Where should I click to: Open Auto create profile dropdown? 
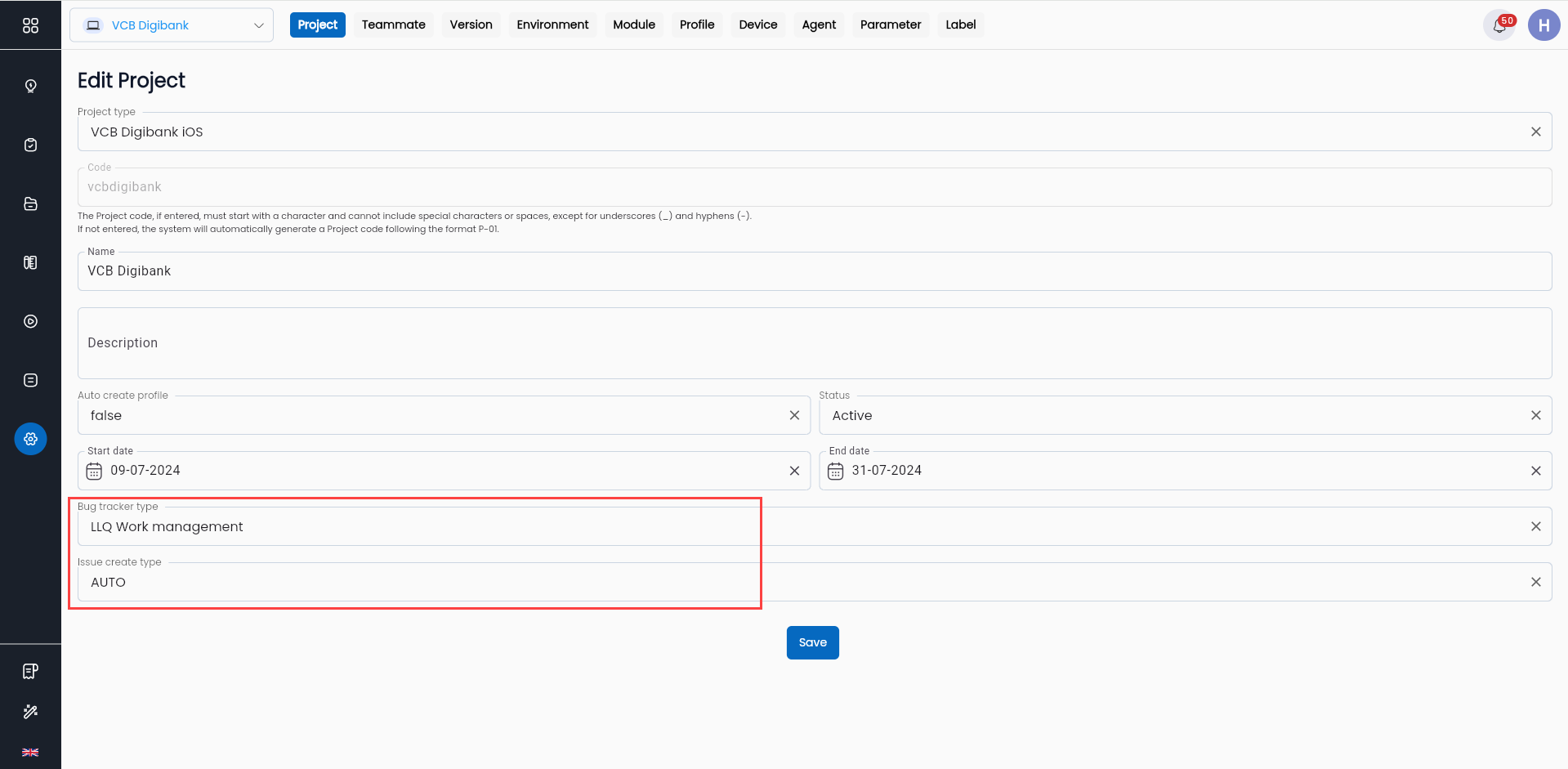(444, 415)
